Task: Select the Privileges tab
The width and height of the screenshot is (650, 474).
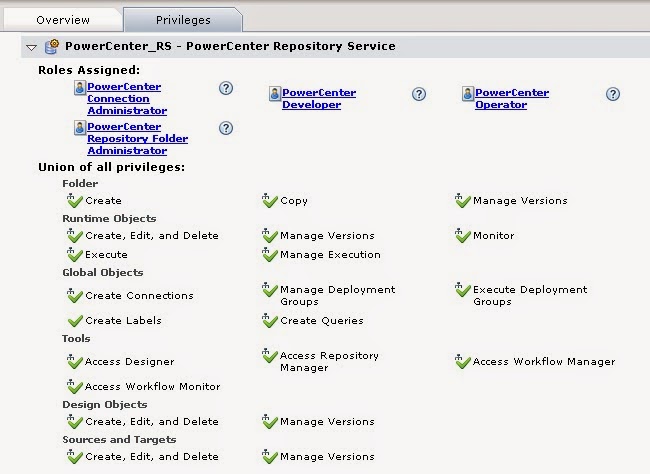Action: 183,19
